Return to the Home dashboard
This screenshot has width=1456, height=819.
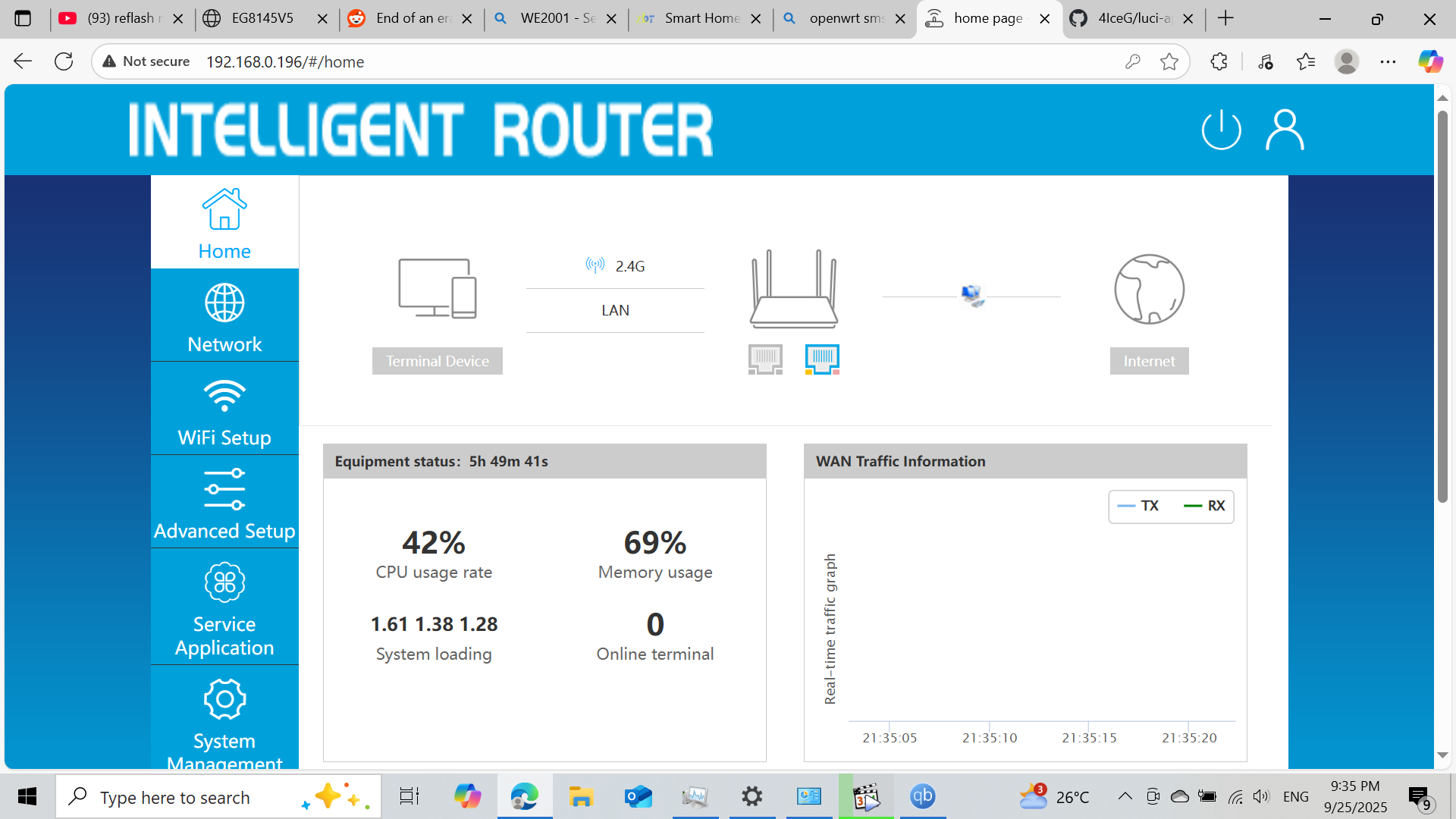[x=224, y=221]
